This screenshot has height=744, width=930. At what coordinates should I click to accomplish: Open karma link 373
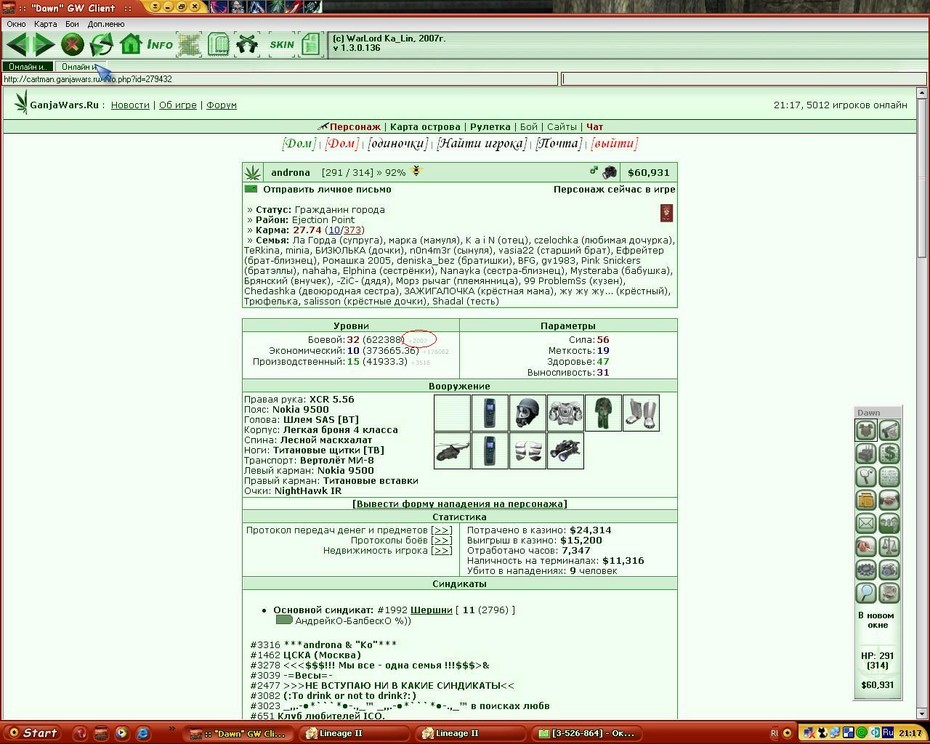352,230
